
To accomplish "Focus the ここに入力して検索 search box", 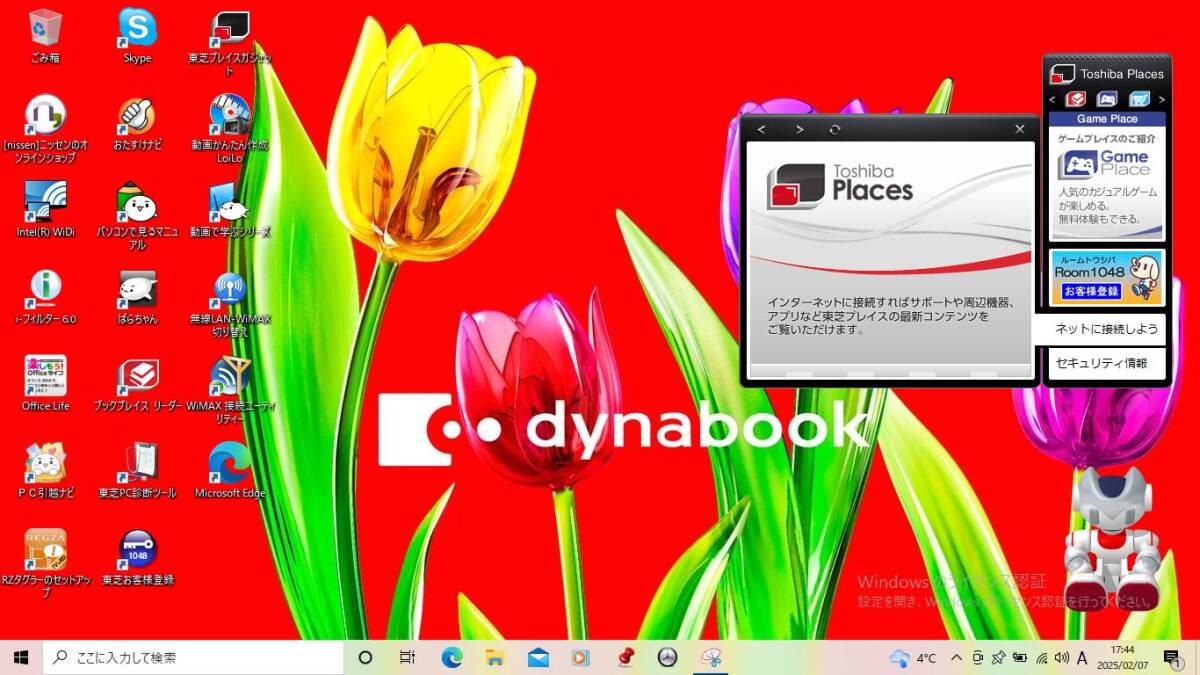I will (x=193, y=657).
